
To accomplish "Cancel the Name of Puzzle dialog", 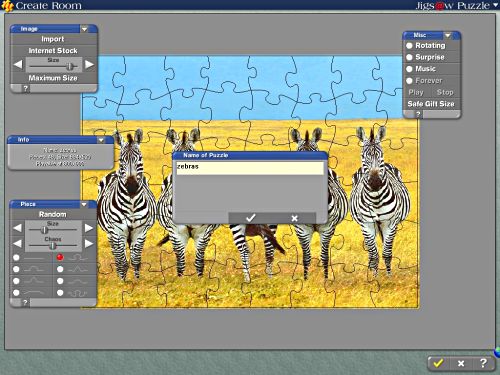I will coord(294,218).
